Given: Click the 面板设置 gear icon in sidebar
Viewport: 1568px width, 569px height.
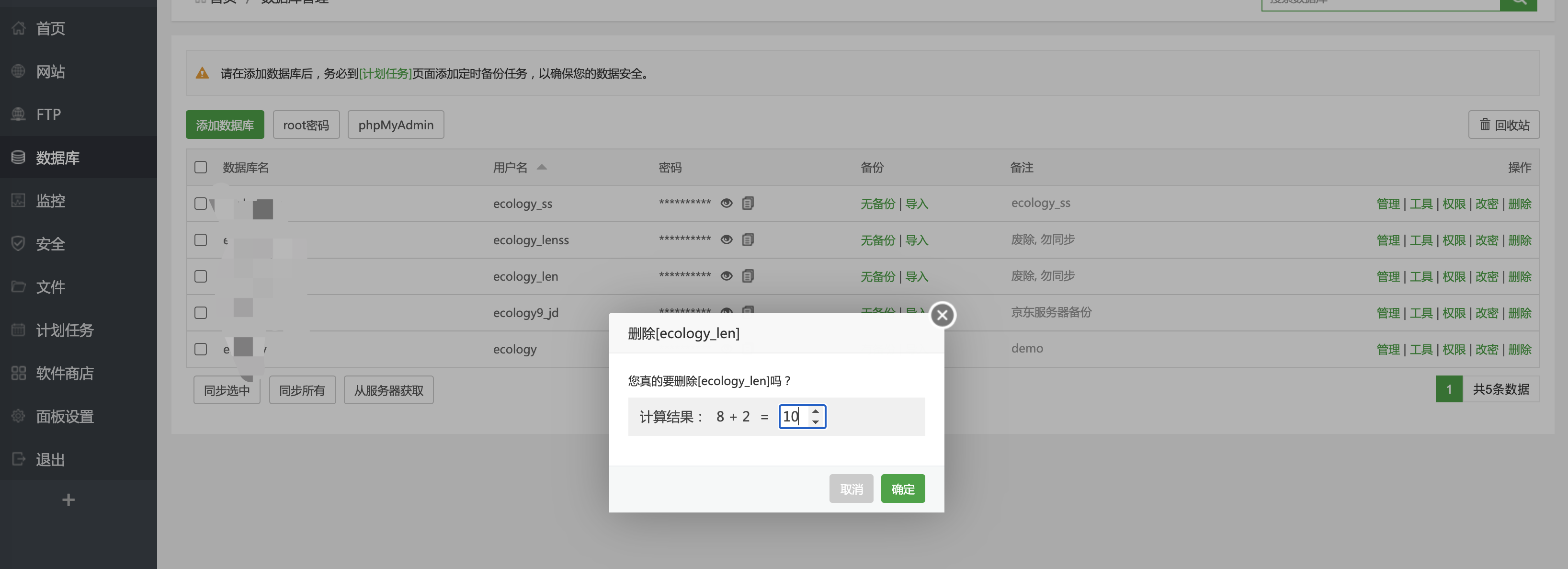Looking at the screenshot, I should (x=18, y=416).
